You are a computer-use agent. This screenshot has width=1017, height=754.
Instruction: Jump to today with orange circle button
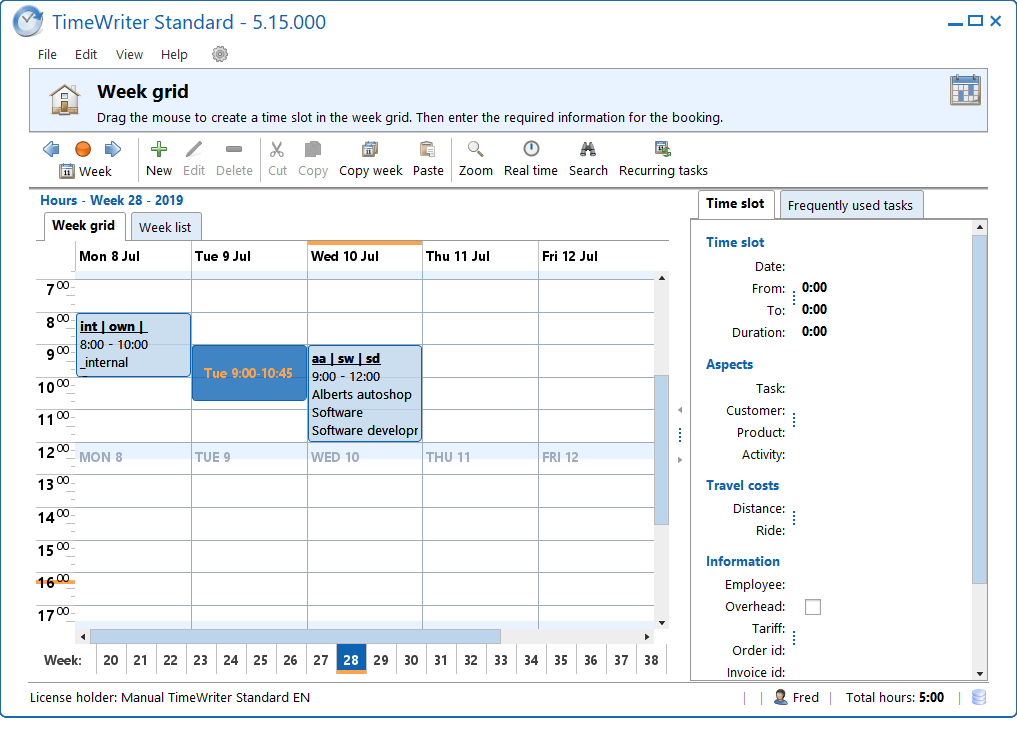tap(83, 149)
